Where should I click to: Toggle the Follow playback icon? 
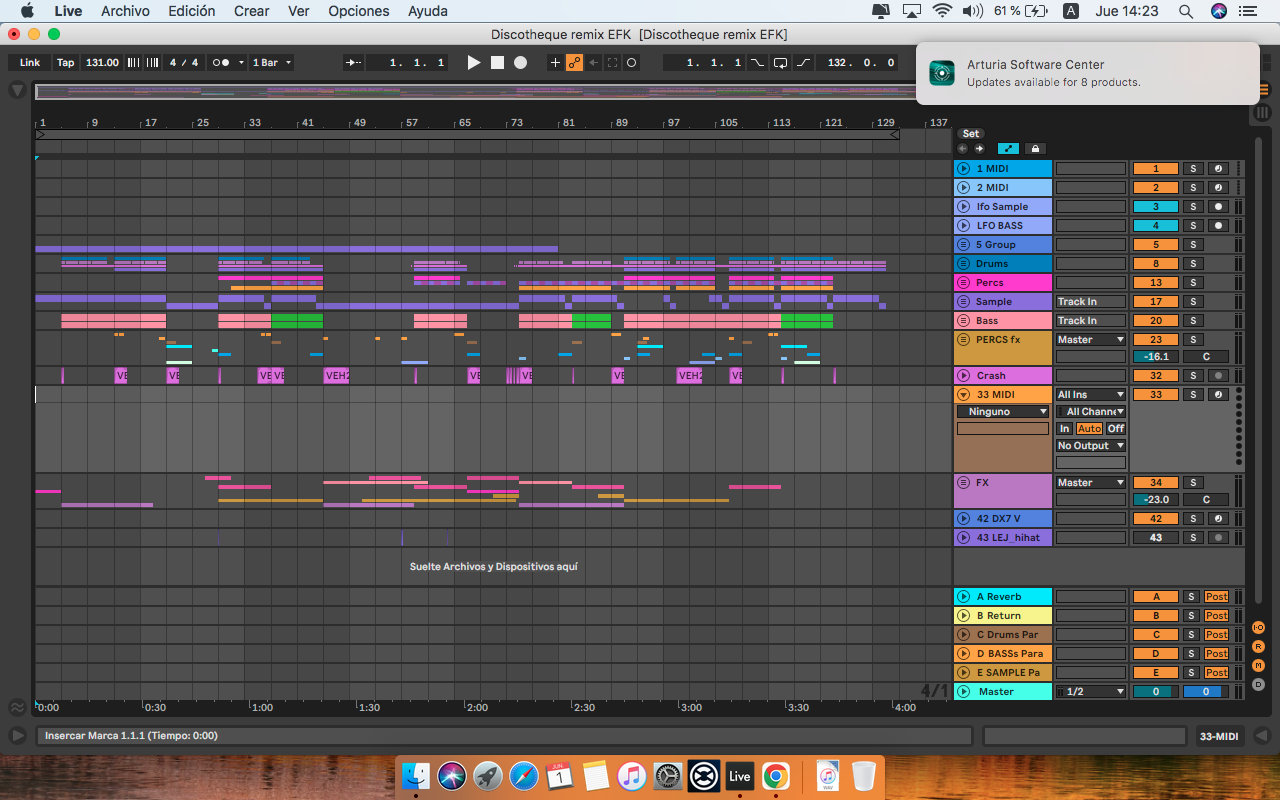pos(354,62)
